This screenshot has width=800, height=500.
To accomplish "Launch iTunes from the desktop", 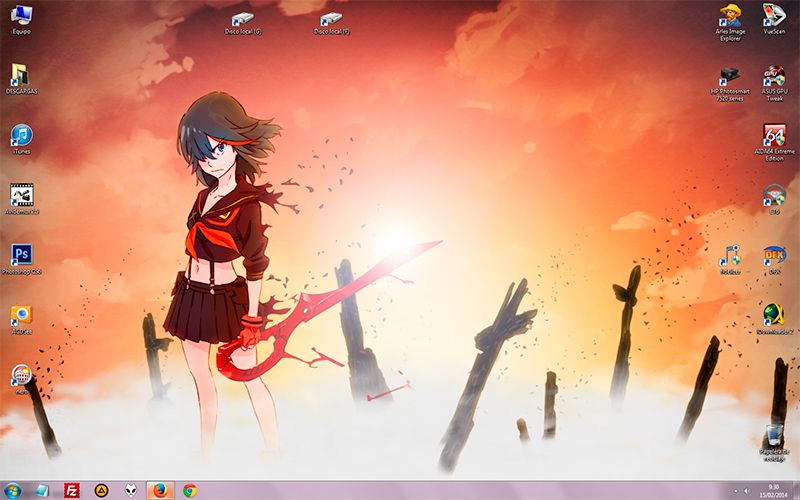I will (21, 139).
